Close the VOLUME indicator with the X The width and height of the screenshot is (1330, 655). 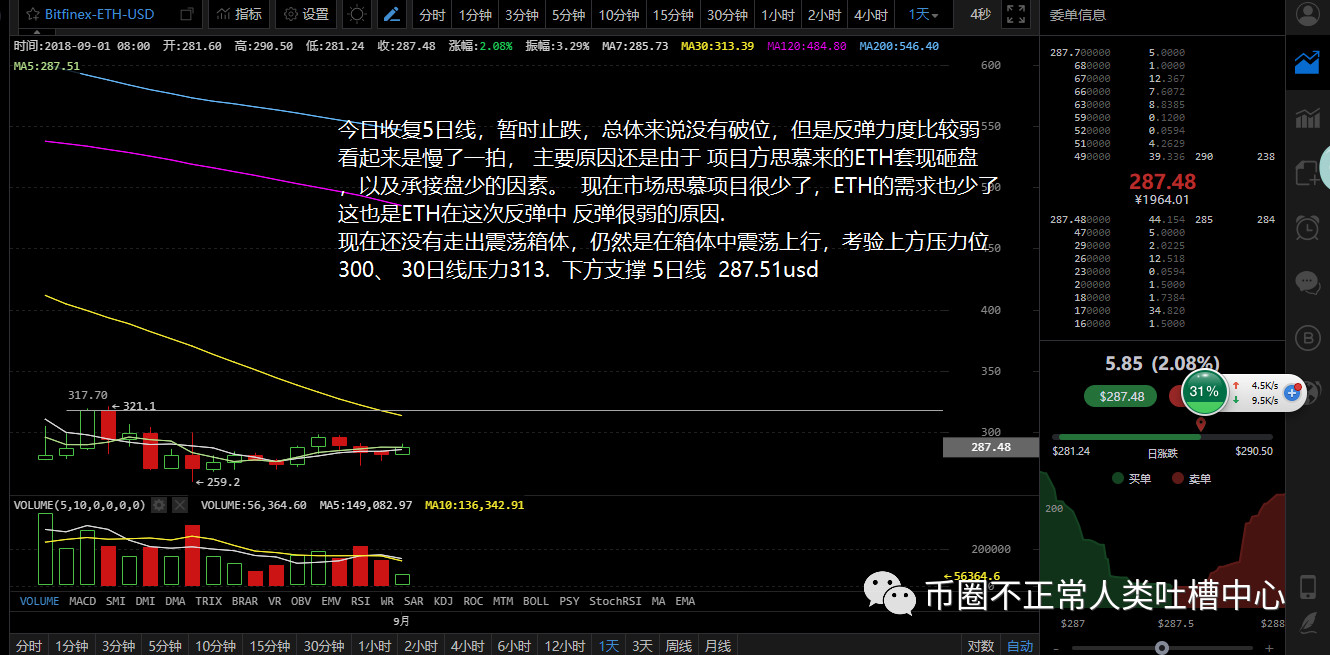click(x=179, y=505)
